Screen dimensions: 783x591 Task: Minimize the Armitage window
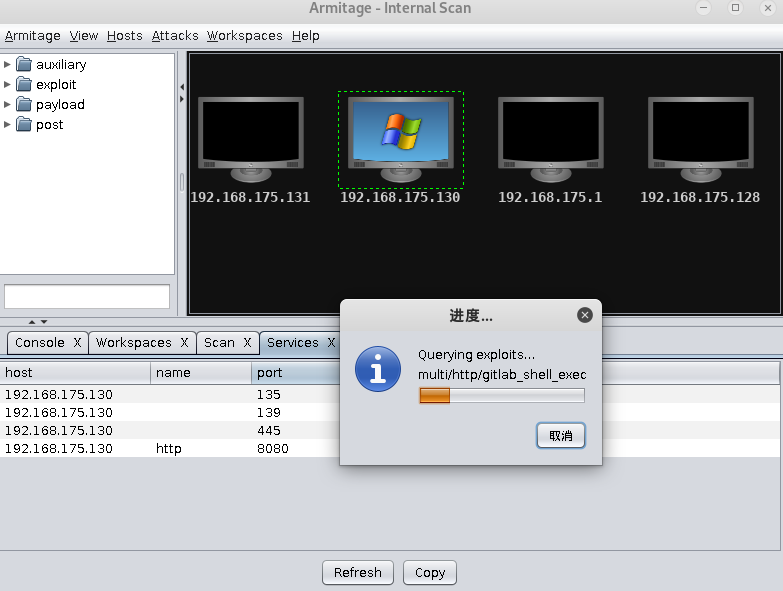click(703, 7)
